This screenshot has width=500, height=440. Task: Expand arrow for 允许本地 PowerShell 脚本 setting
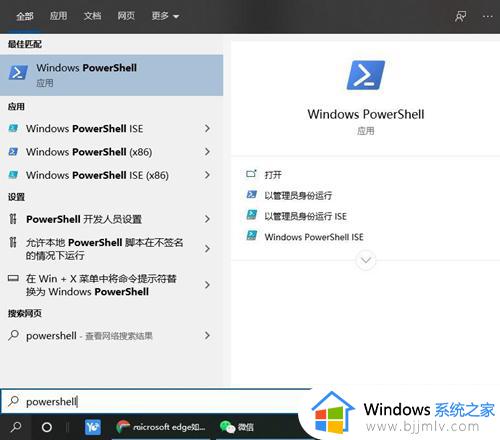click(x=207, y=249)
